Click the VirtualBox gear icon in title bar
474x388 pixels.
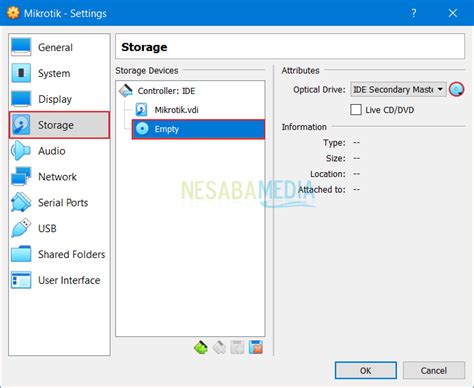pos(13,13)
